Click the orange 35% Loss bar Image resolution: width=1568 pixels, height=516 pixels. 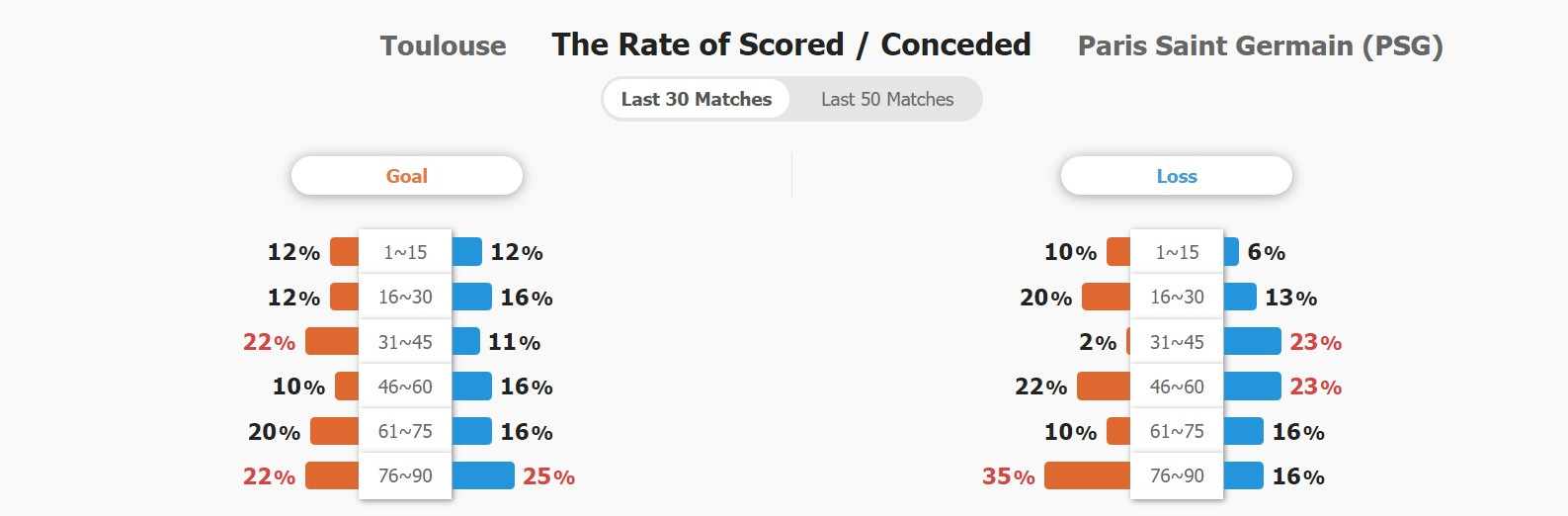[1087, 475]
